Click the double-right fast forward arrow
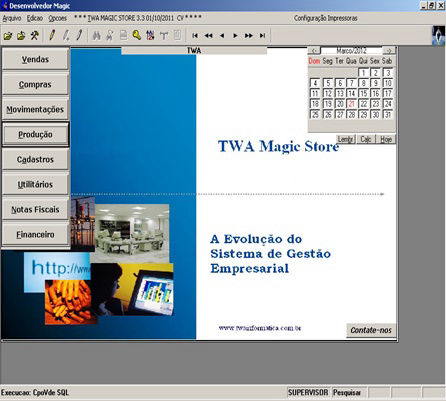446x401 pixels. (x=249, y=35)
